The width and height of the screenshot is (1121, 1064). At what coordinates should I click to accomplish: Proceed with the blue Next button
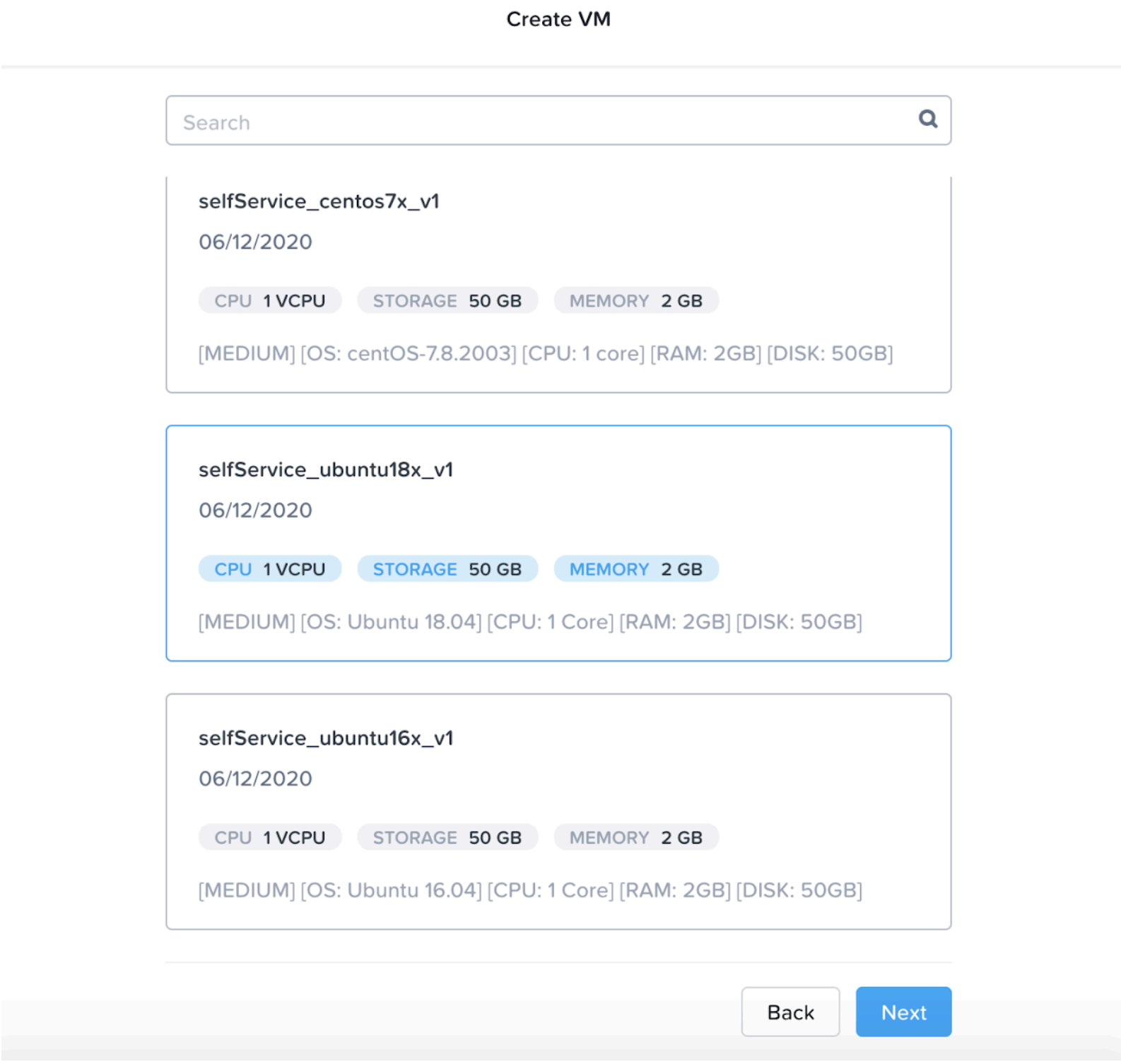coord(903,1012)
